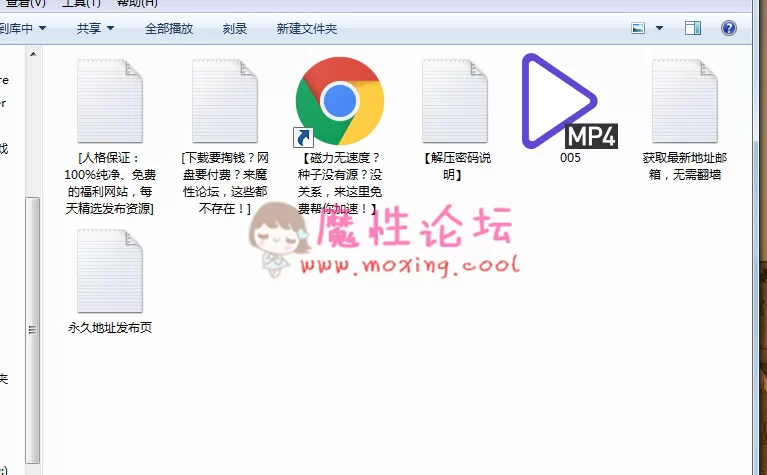Image resolution: width=767 pixels, height=475 pixels.
Task: Select the 人格保证 text file icon
Action: 110,101
